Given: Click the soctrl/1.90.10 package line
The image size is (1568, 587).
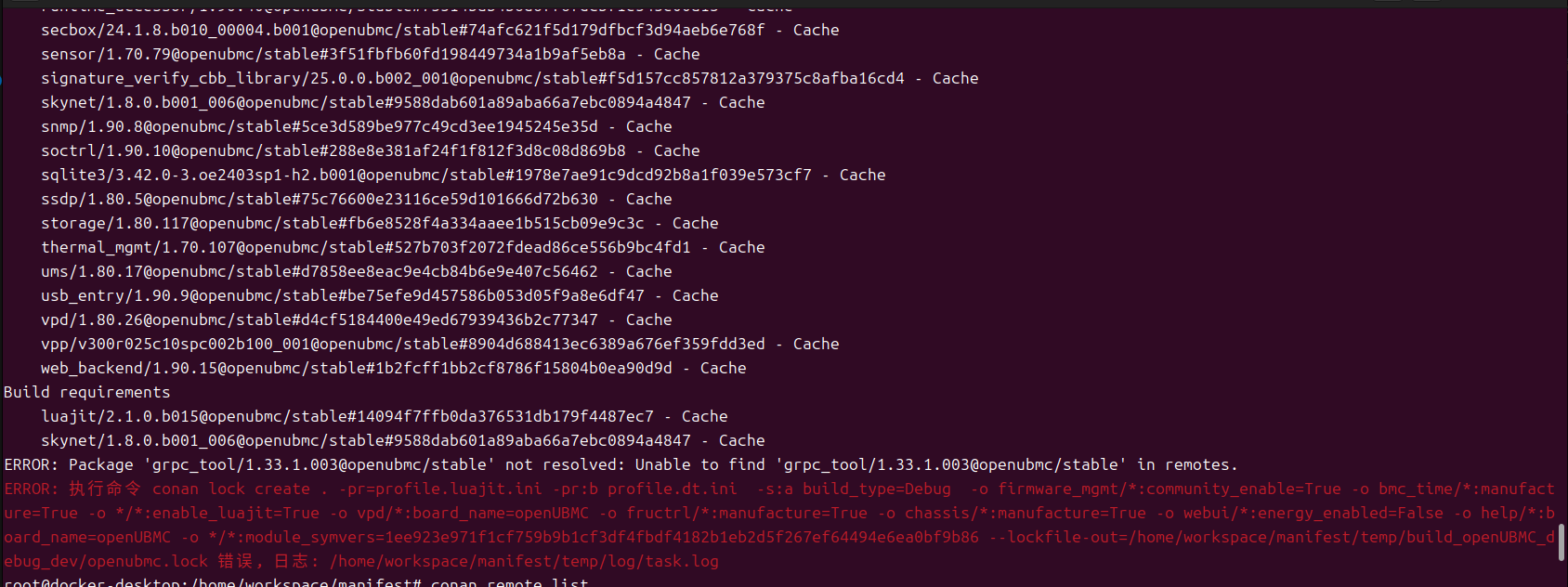Looking at the screenshot, I should click(333, 150).
